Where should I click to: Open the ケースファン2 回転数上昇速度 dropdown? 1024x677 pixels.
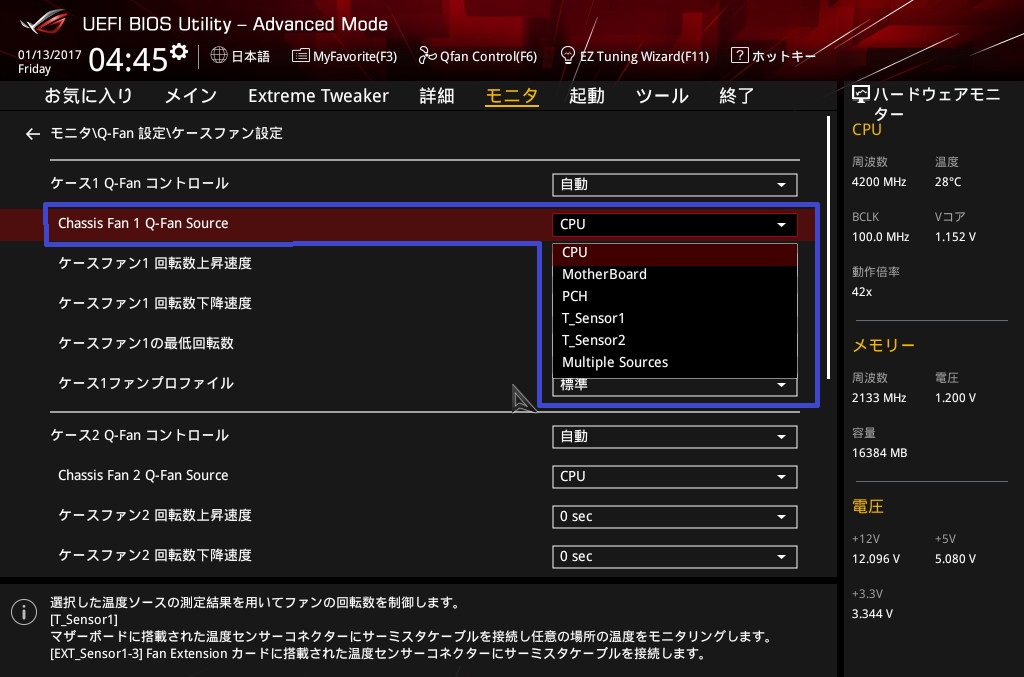675,517
